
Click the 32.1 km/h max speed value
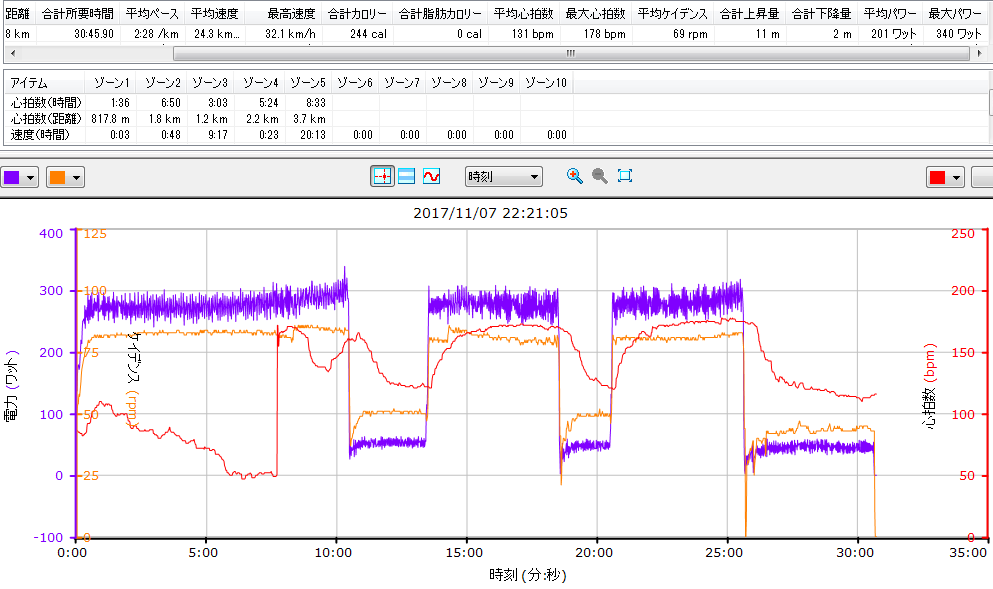click(290, 34)
